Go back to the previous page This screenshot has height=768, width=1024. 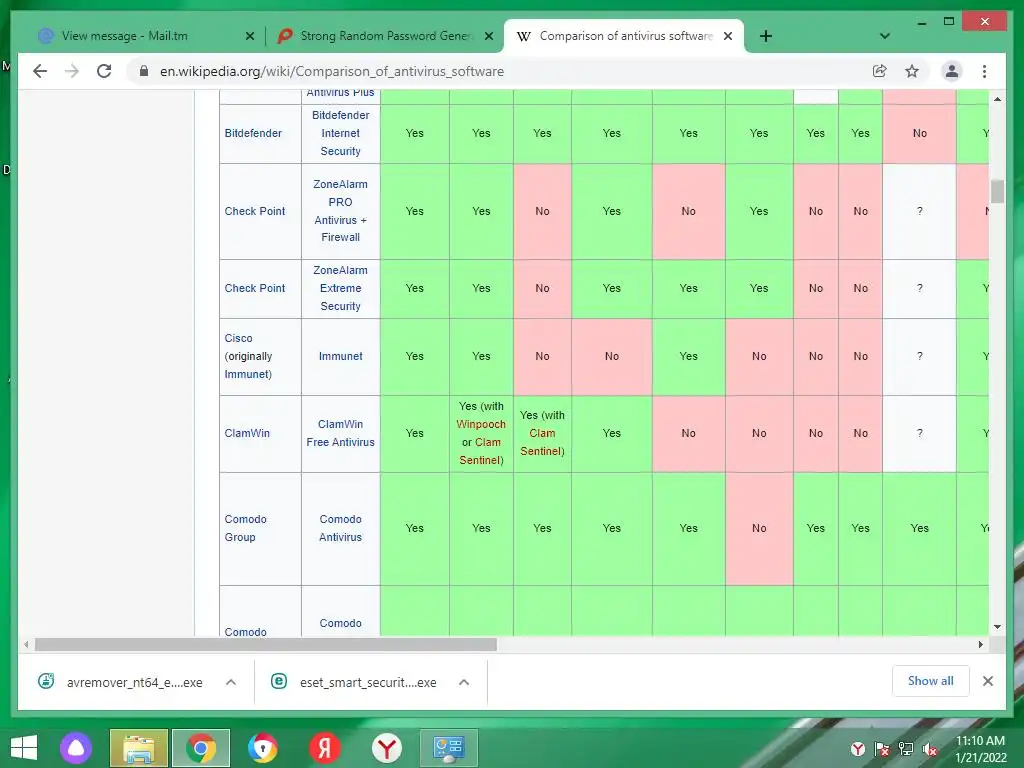40,71
